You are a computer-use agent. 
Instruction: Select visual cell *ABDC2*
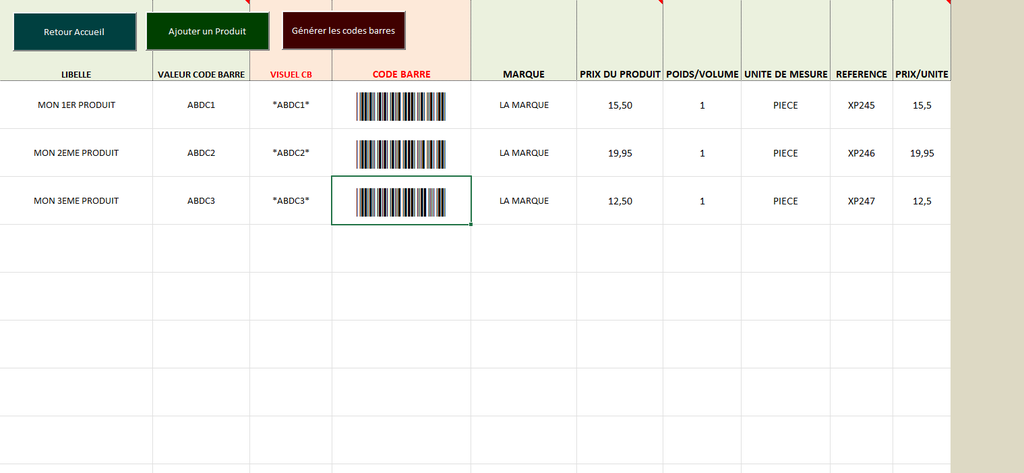point(291,153)
